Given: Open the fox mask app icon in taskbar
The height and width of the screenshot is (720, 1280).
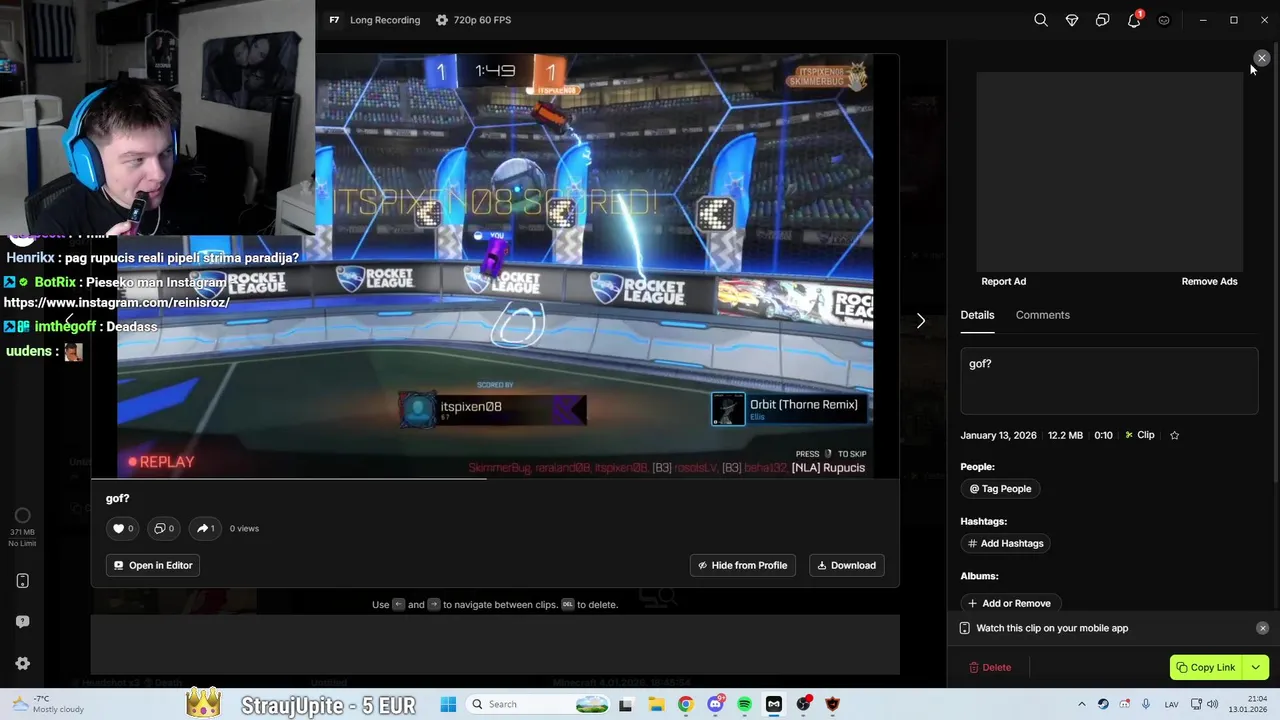Looking at the screenshot, I should pos(832,704).
